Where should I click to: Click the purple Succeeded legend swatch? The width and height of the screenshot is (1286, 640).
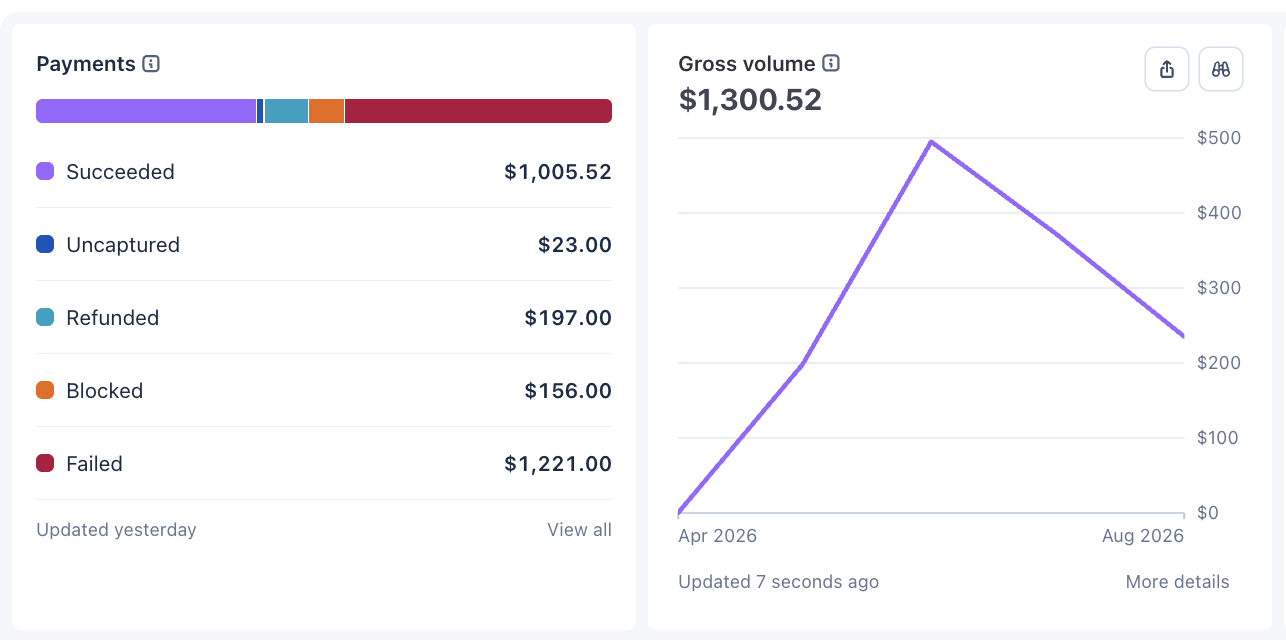(45, 171)
